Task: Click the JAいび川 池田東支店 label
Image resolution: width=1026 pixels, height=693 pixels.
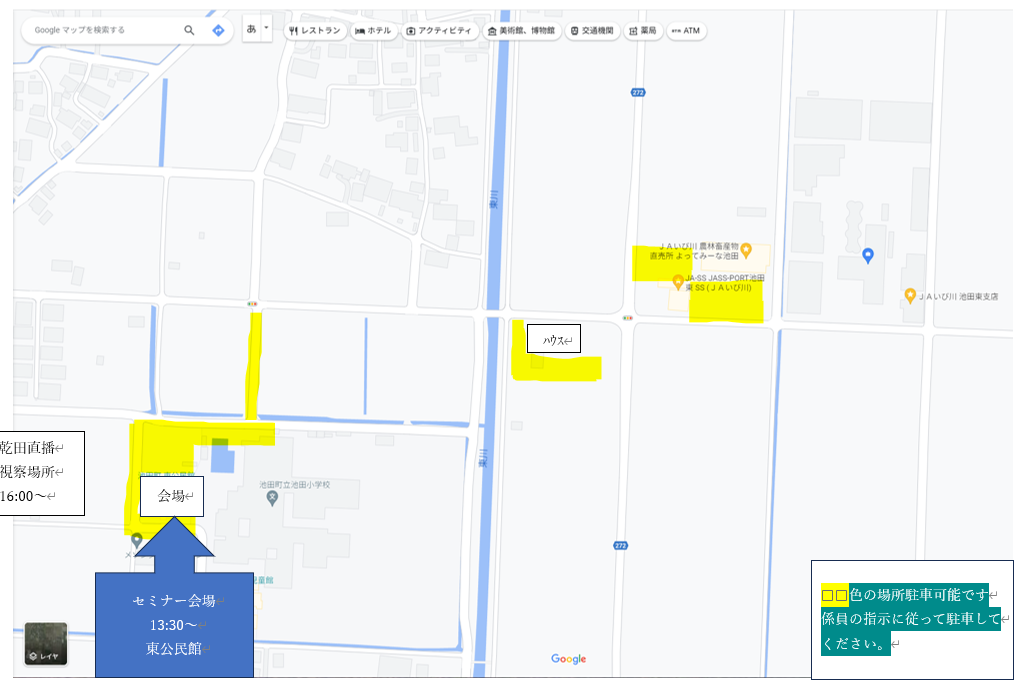Action: [959, 296]
